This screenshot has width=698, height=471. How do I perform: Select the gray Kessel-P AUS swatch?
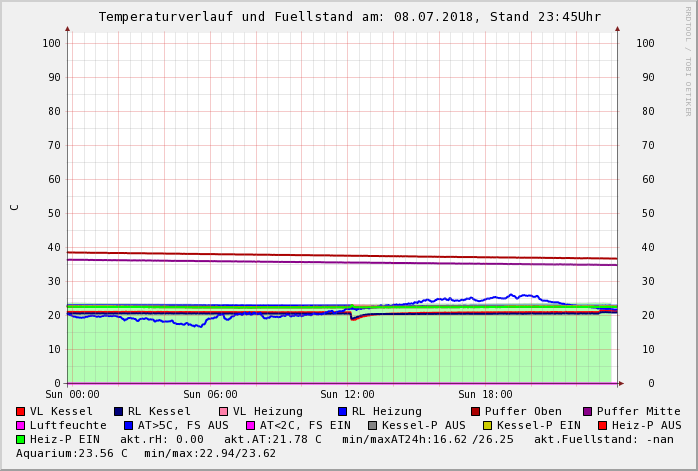373,425
